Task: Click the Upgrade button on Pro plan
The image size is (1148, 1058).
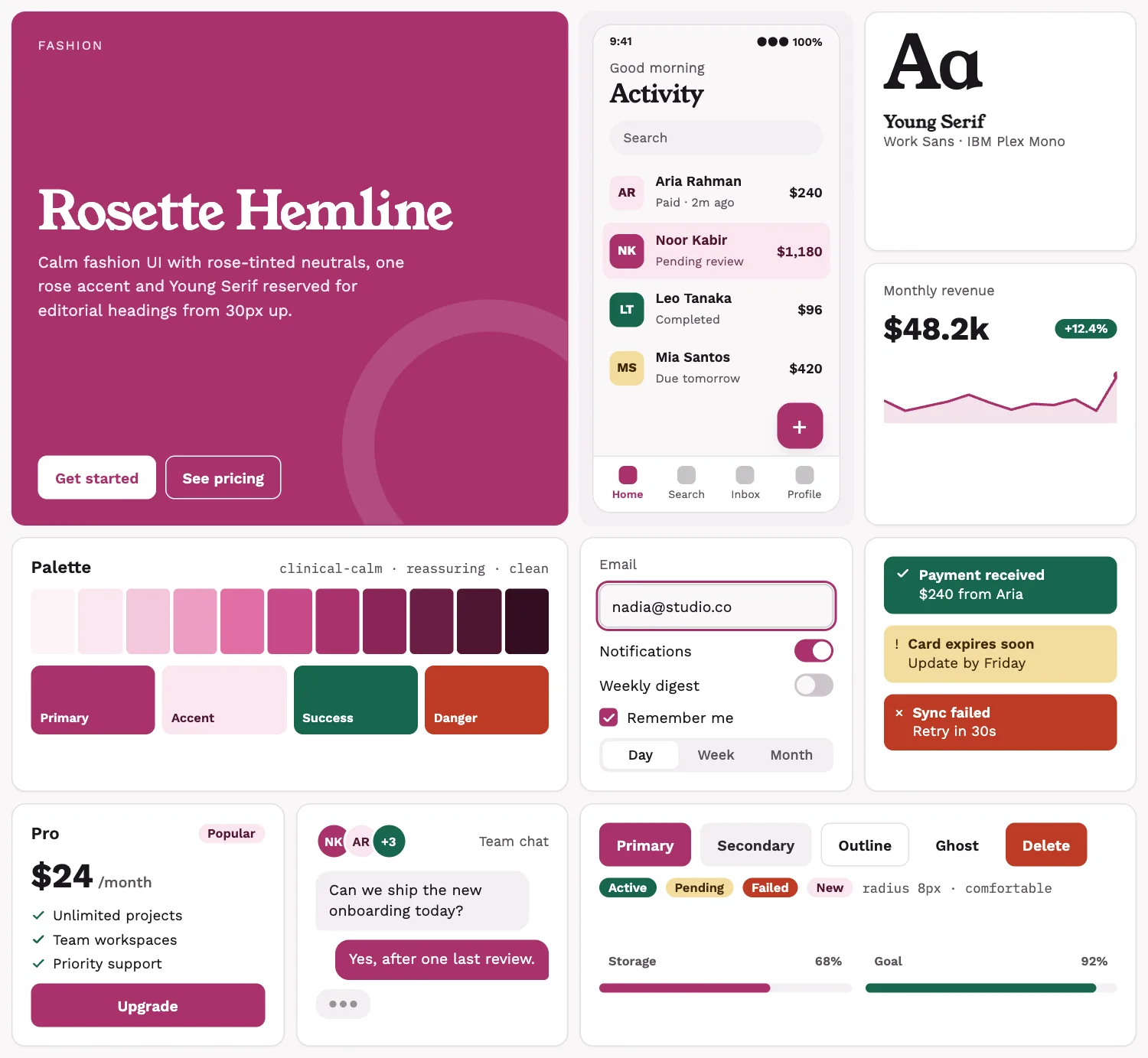Action: [x=148, y=1006]
